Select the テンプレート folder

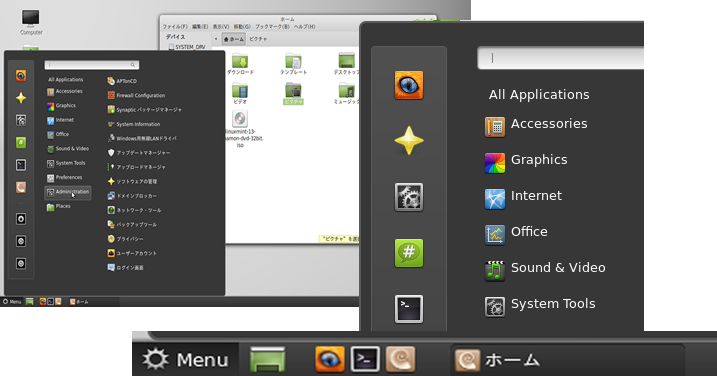pyautogui.click(x=293, y=64)
